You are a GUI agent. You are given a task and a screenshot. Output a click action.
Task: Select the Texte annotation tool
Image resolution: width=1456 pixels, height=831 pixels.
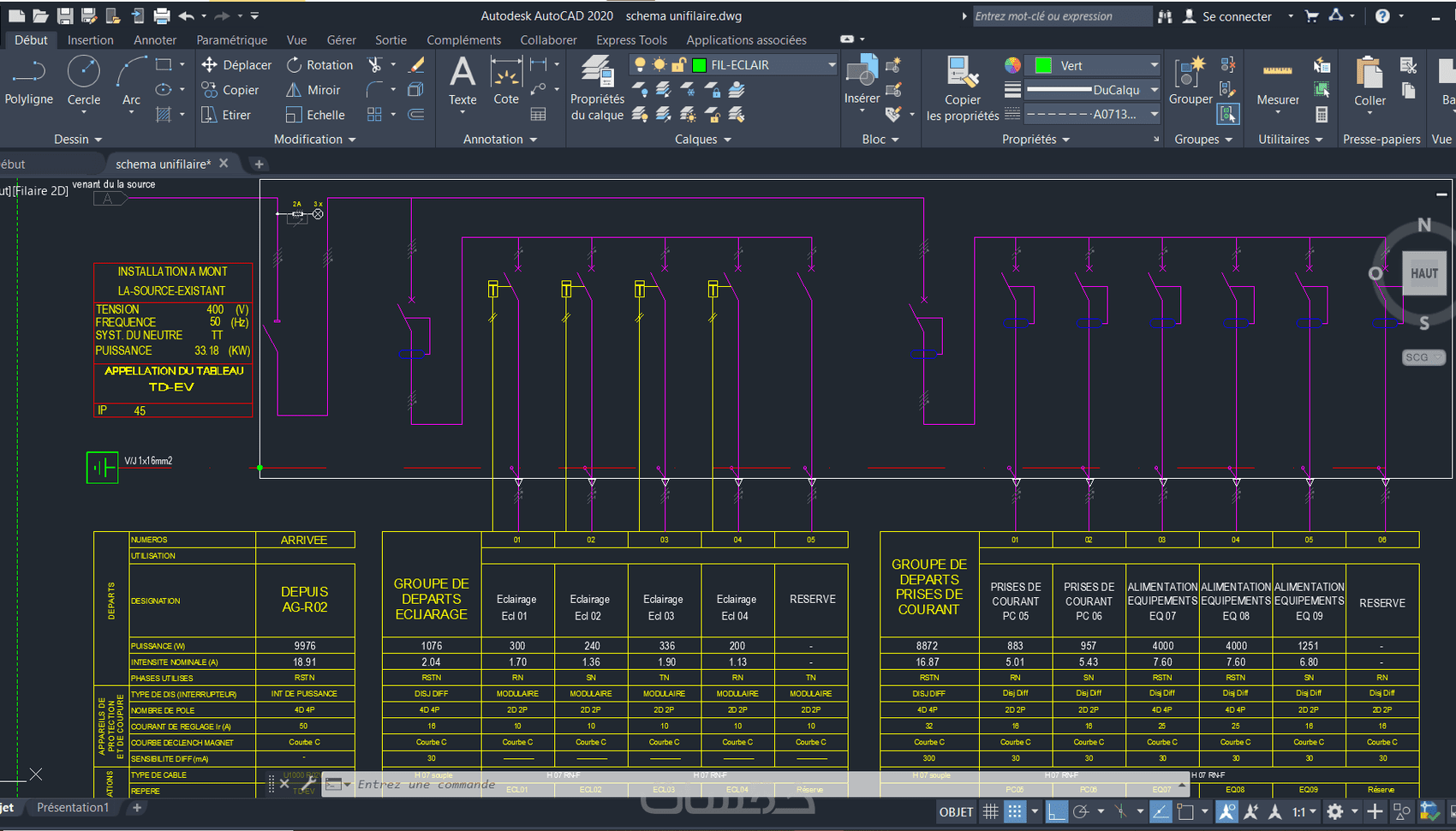(x=462, y=81)
